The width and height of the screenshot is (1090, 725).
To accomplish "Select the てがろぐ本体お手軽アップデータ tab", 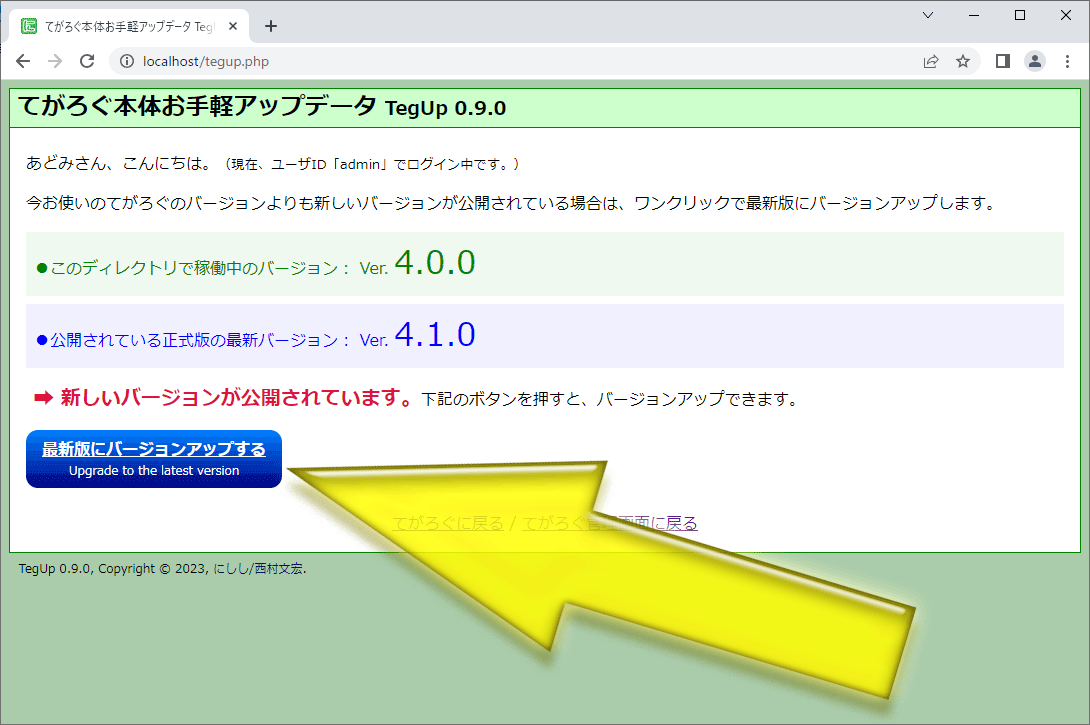I will click(x=129, y=26).
